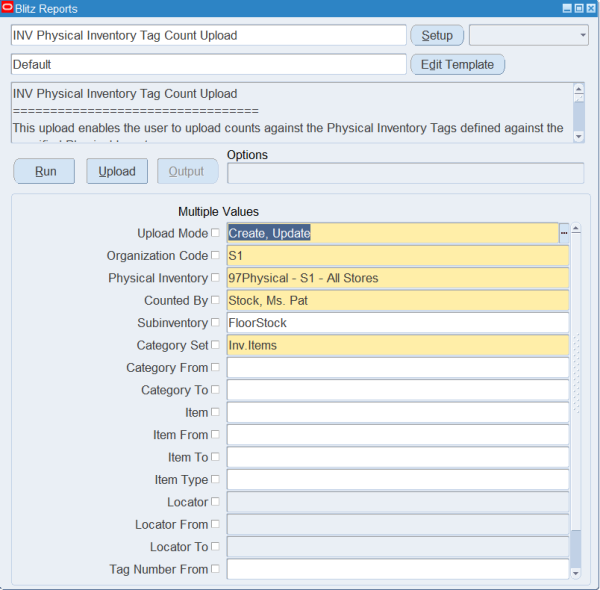Tick Multiple Values checkbox for Category From

[x=215, y=367]
